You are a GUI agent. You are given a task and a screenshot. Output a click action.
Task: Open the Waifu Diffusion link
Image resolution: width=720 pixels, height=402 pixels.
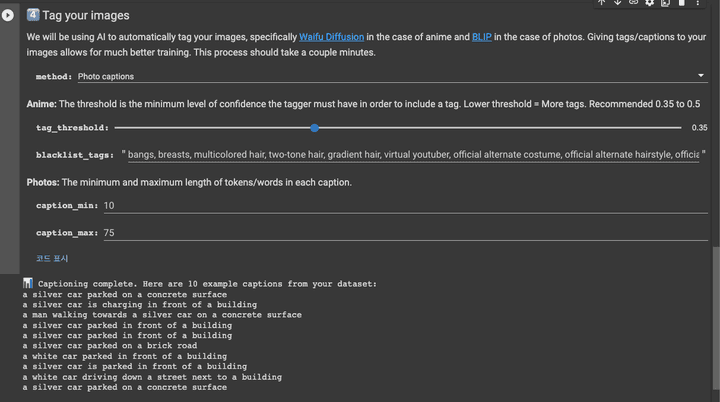pyautogui.click(x=331, y=37)
